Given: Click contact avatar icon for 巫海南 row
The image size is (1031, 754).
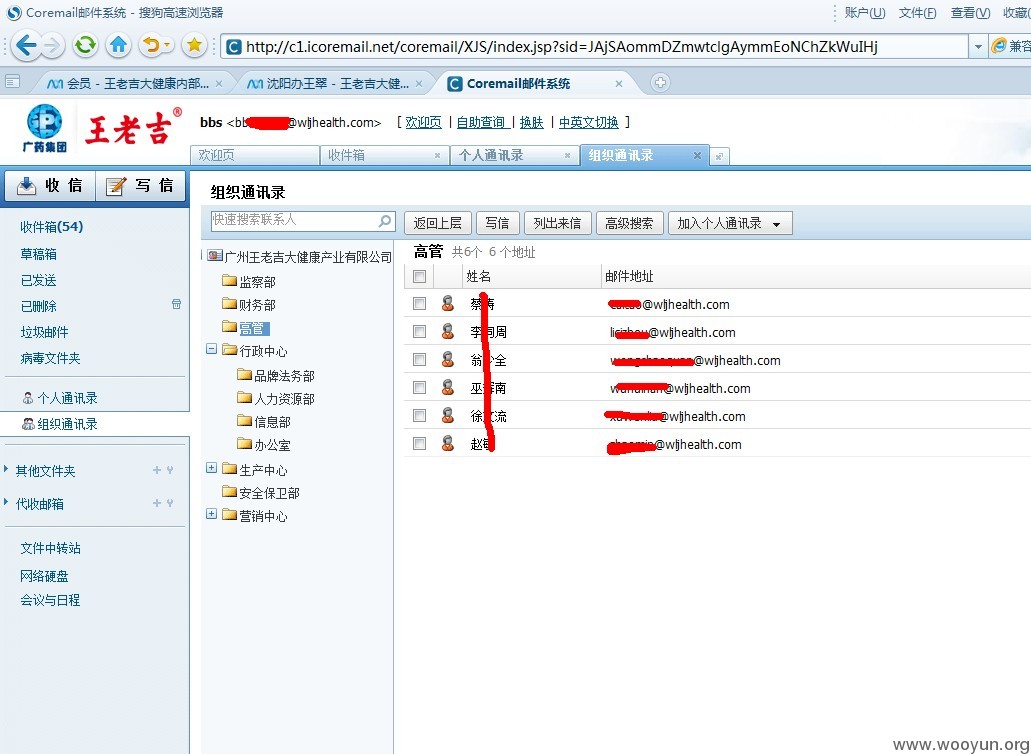Looking at the screenshot, I should coord(448,387).
